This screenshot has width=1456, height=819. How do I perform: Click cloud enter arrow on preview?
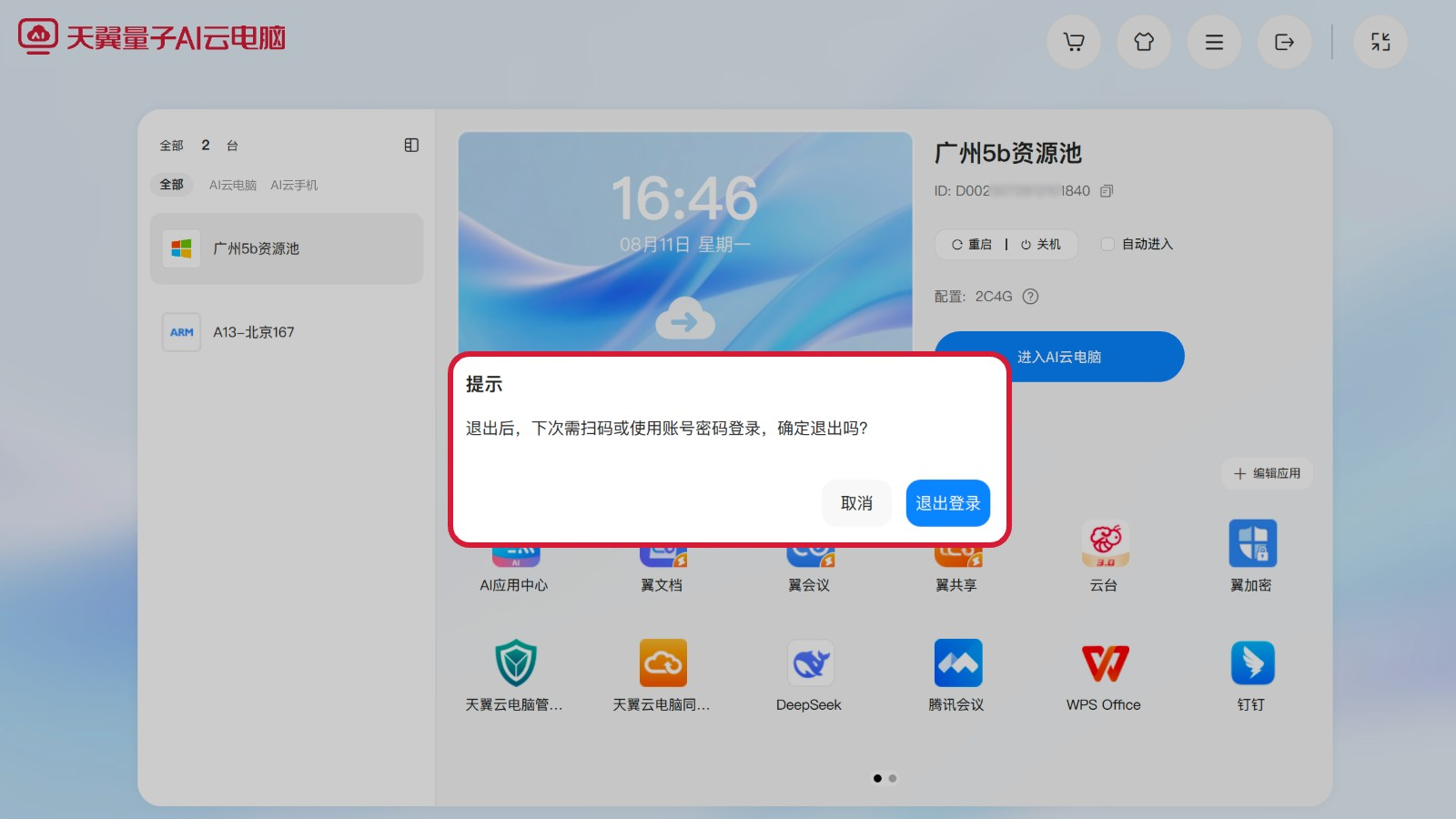pos(685,318)
